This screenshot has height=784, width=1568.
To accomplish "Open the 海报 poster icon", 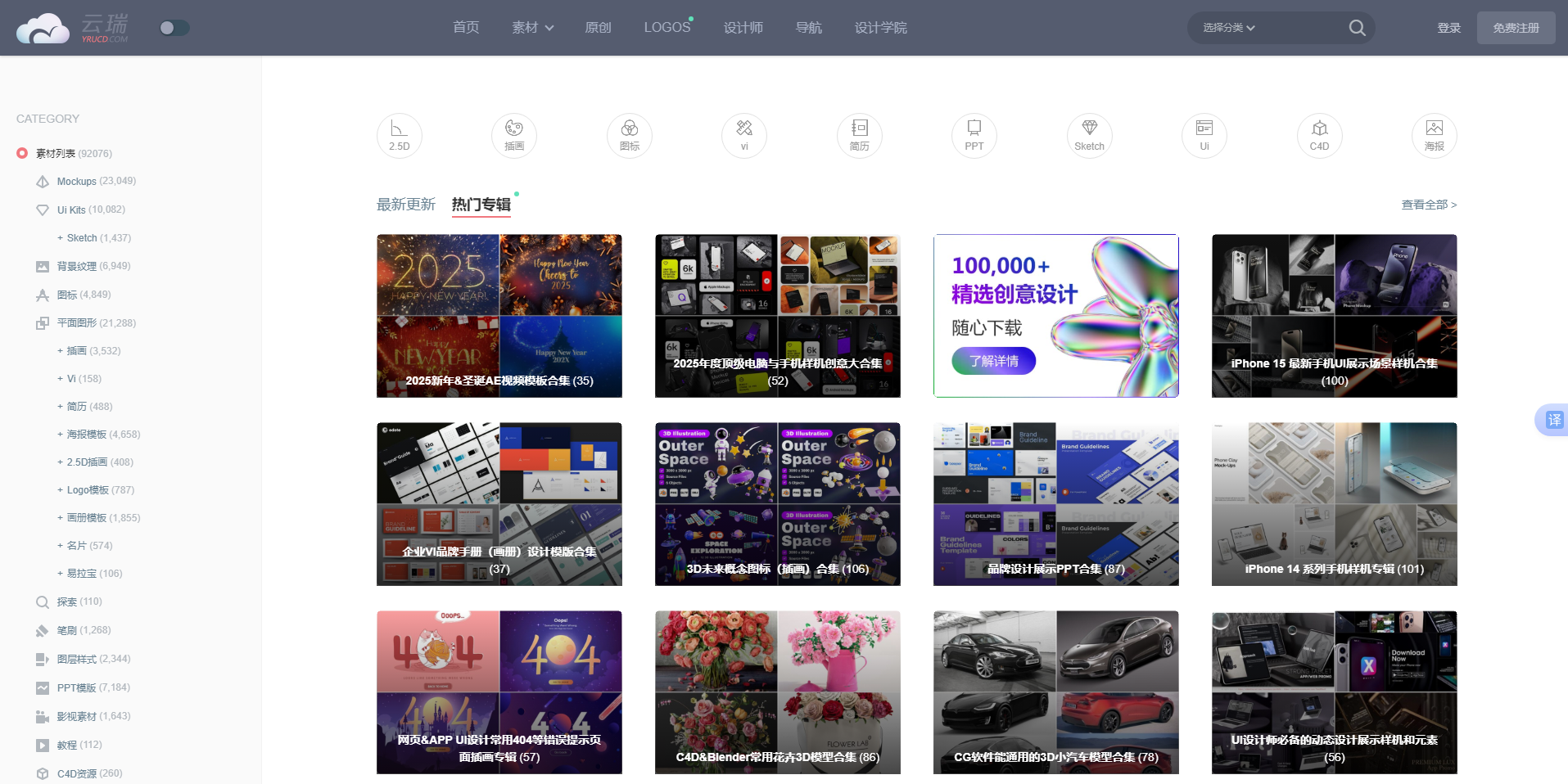I will tap(1434, 135).
